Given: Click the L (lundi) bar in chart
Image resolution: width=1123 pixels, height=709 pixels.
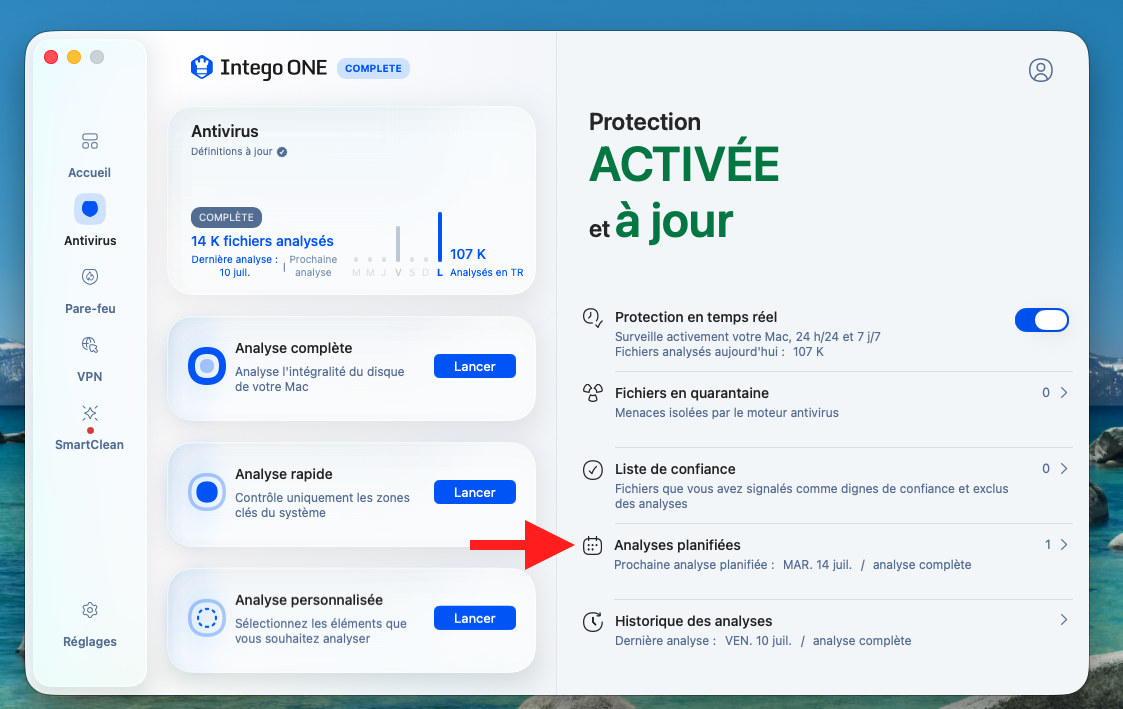Looking at the screenshot, I should (440, 237).
